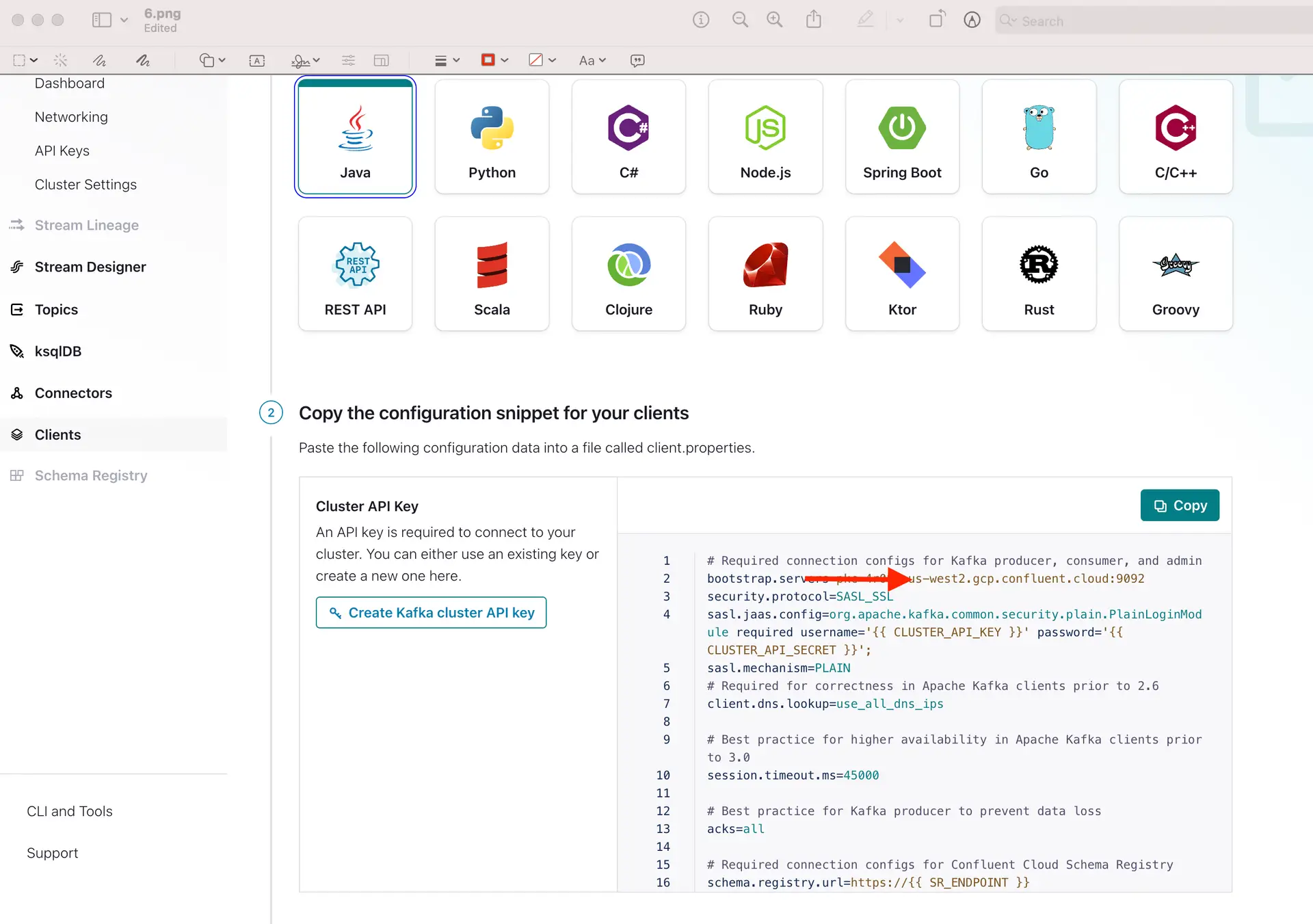This screenshot has height=924, width=1313.
Task: Select the Draw tool in markup toolbar
Action: (x=142, y=60)
